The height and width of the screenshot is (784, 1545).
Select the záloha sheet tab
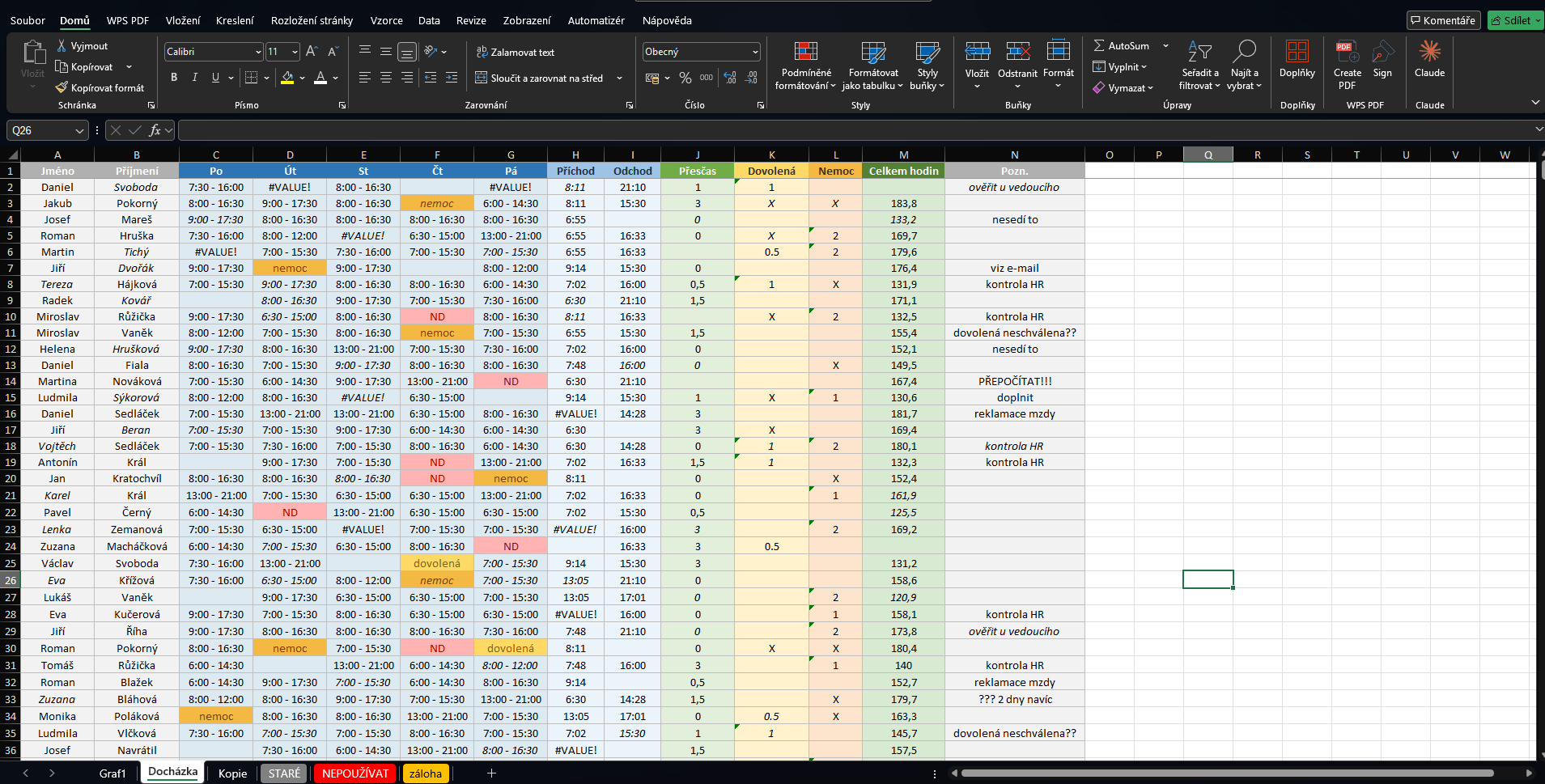[x=426, y=773]
